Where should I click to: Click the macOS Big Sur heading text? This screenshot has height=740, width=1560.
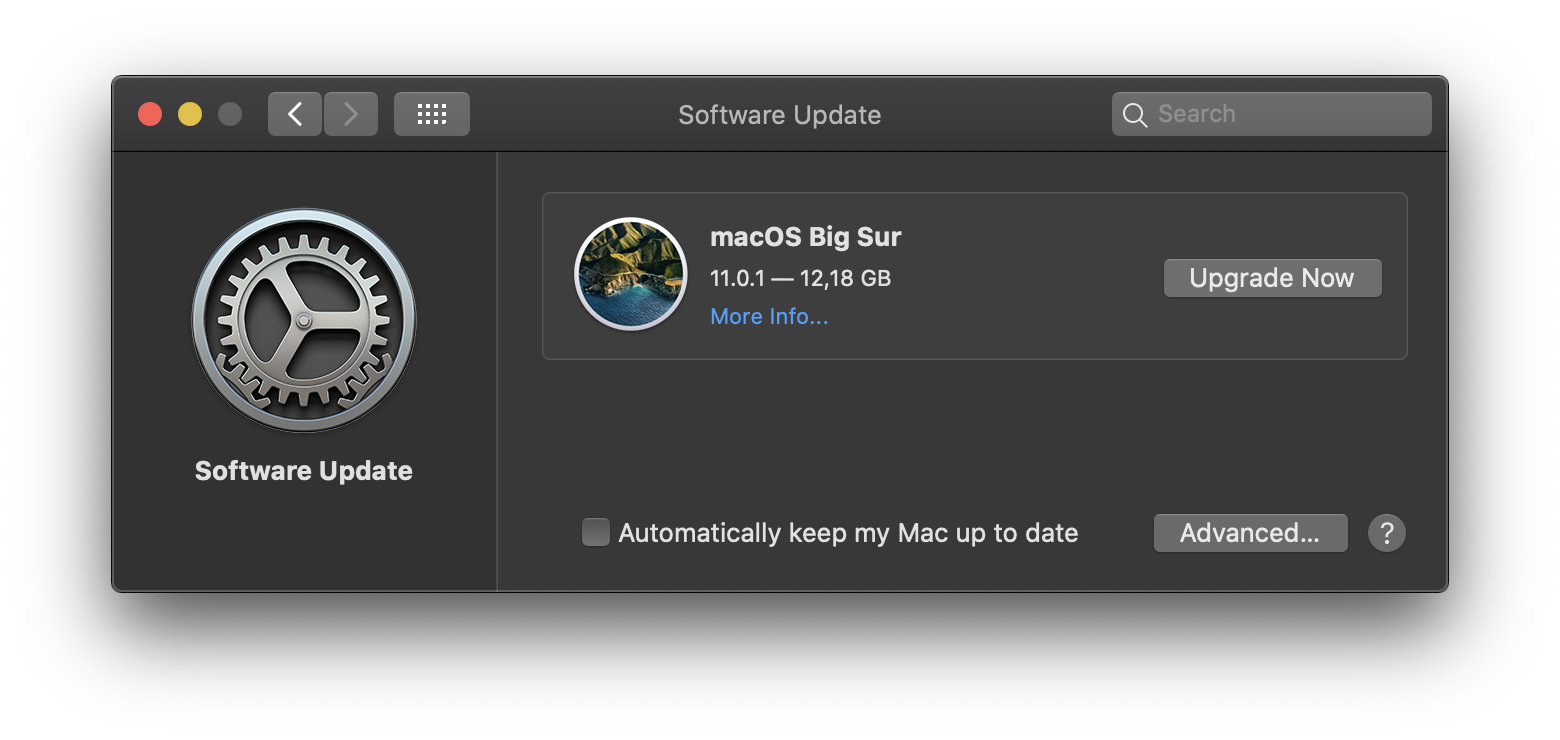pyautogui.click(x=806, y=237)
